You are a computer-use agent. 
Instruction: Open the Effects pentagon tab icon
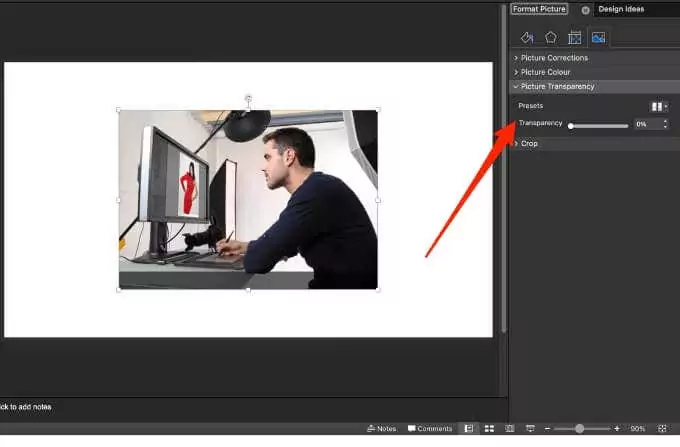click(551, 38)
